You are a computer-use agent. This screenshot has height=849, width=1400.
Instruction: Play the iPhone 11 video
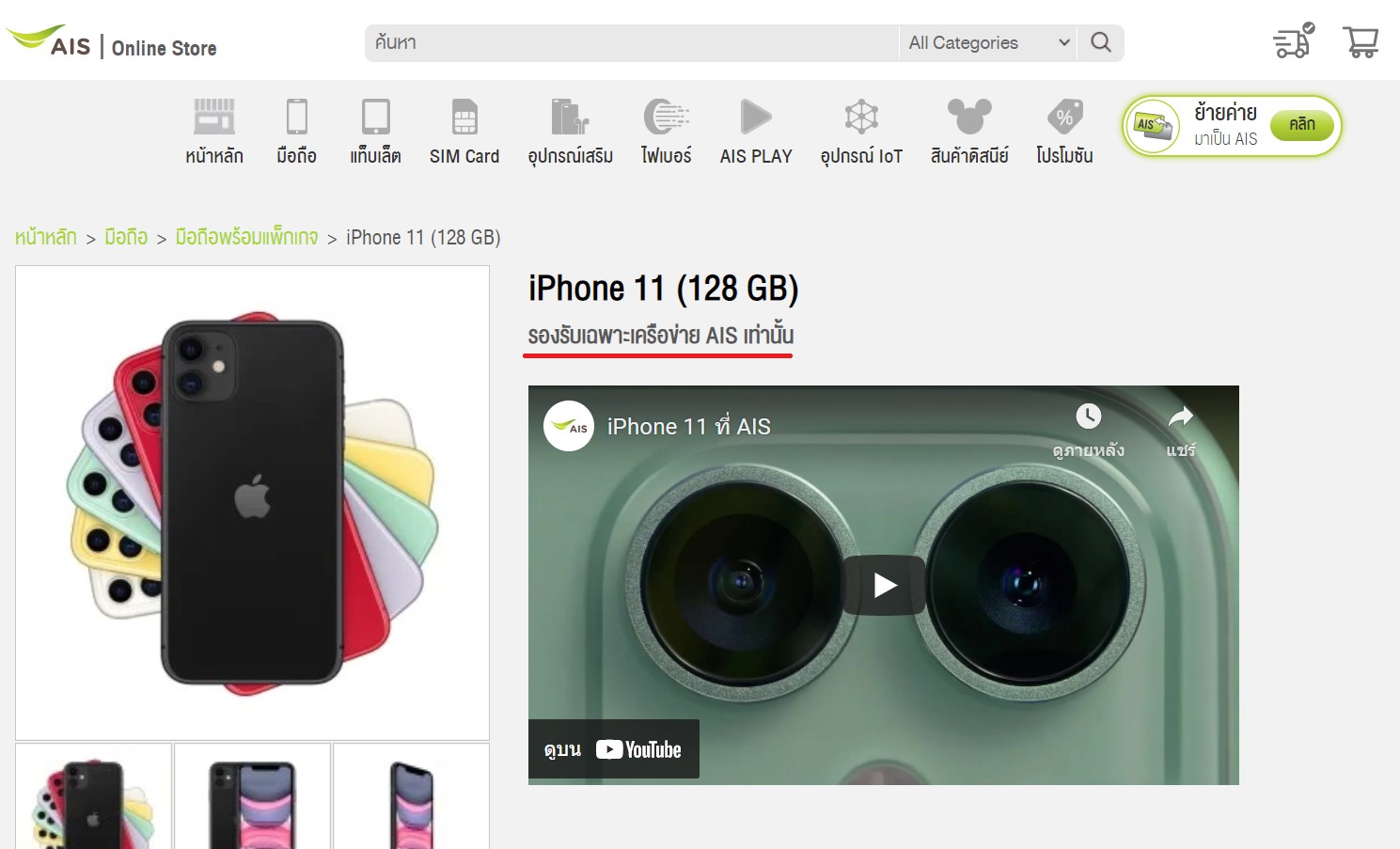point(884,585)
